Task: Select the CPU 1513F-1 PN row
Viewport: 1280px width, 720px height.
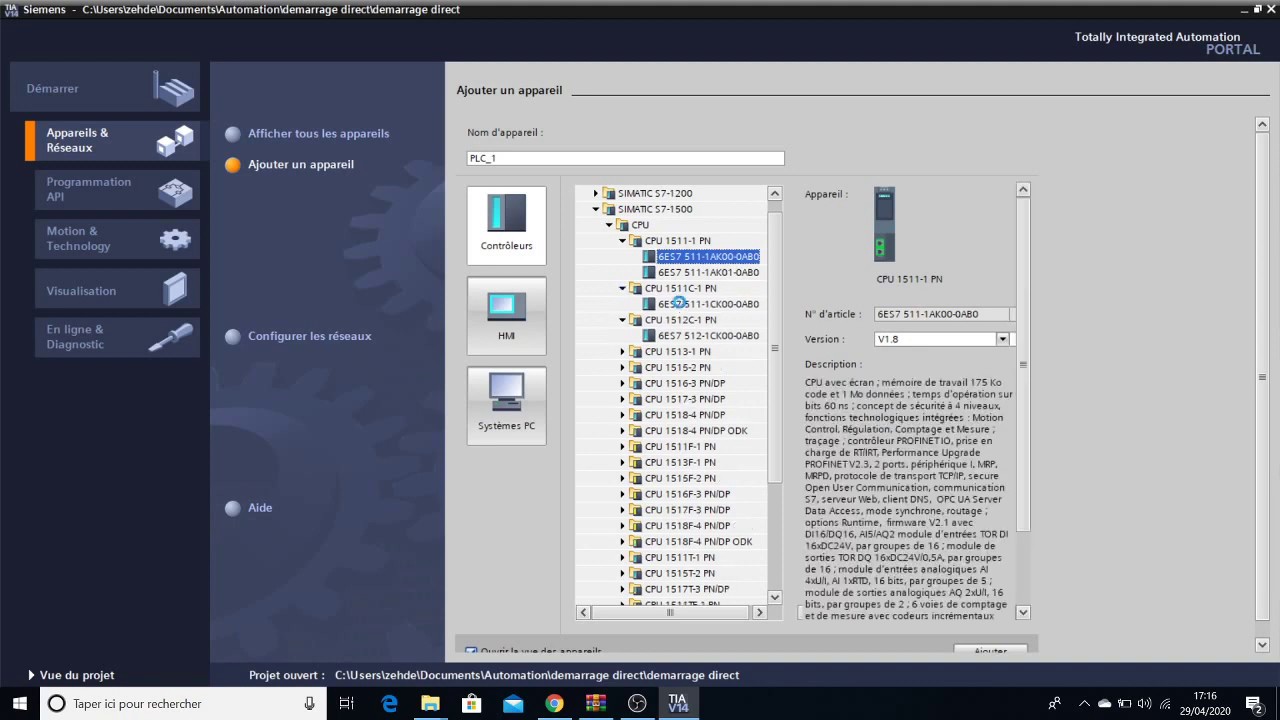Action: tap(680, 463)
